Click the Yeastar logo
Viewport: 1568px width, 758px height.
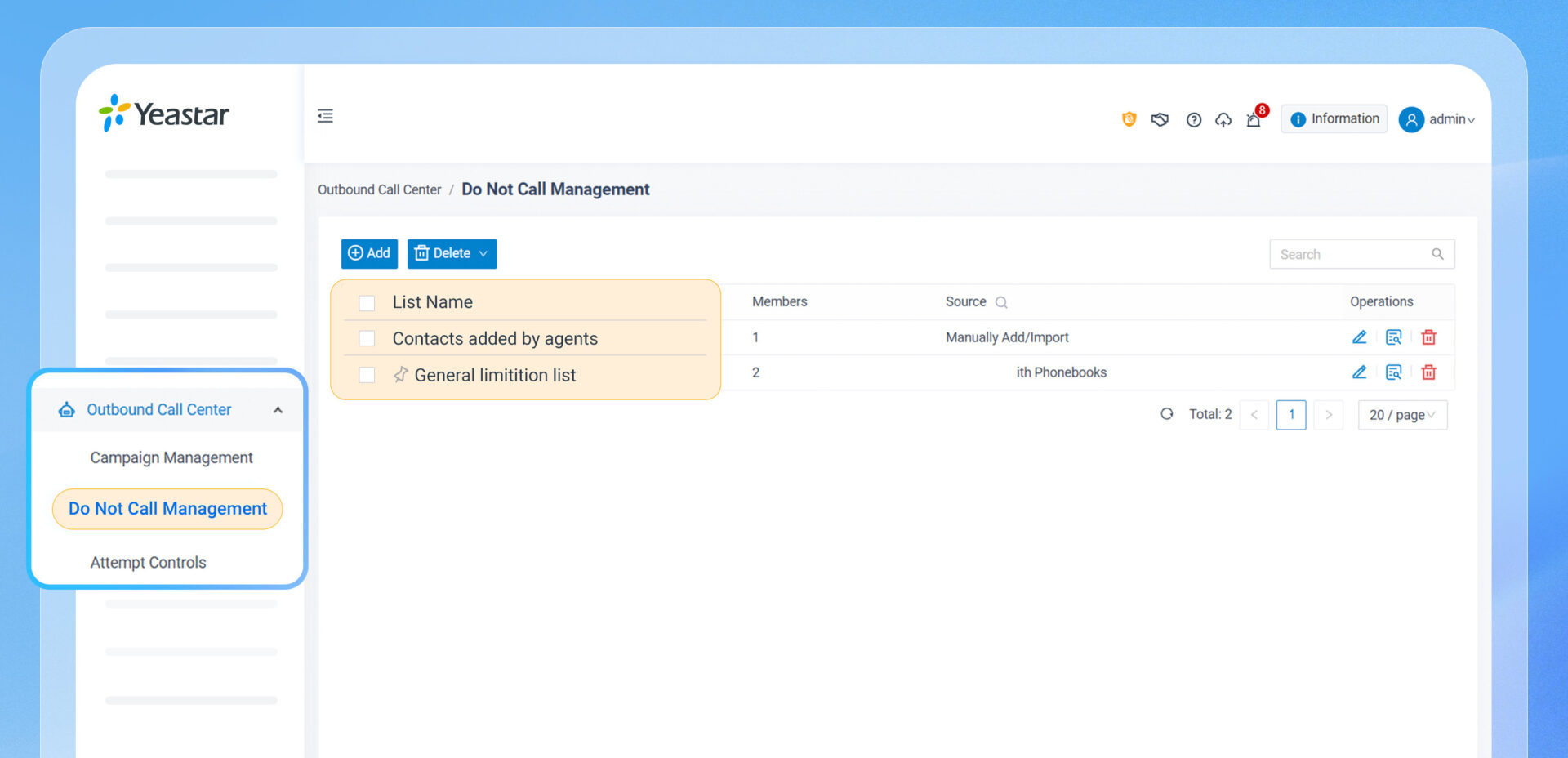pos(164,114)
